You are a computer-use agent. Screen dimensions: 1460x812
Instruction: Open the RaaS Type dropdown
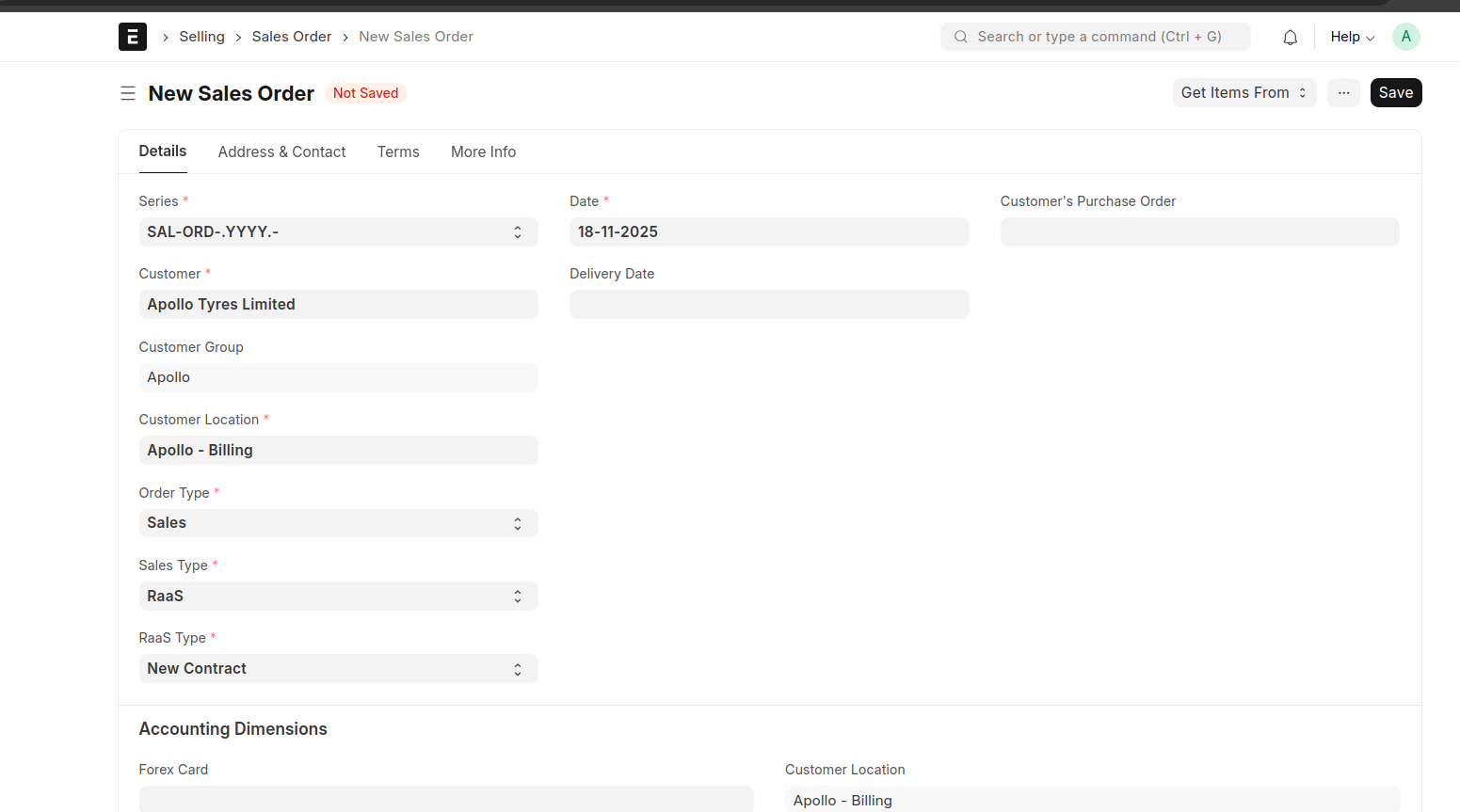click(338, 669)
